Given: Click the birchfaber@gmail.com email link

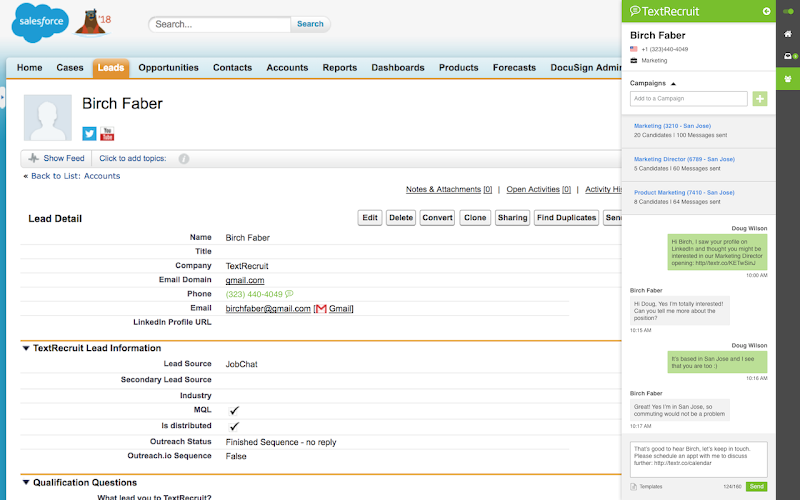Looking at the screenshot, I should coord(268,309).
